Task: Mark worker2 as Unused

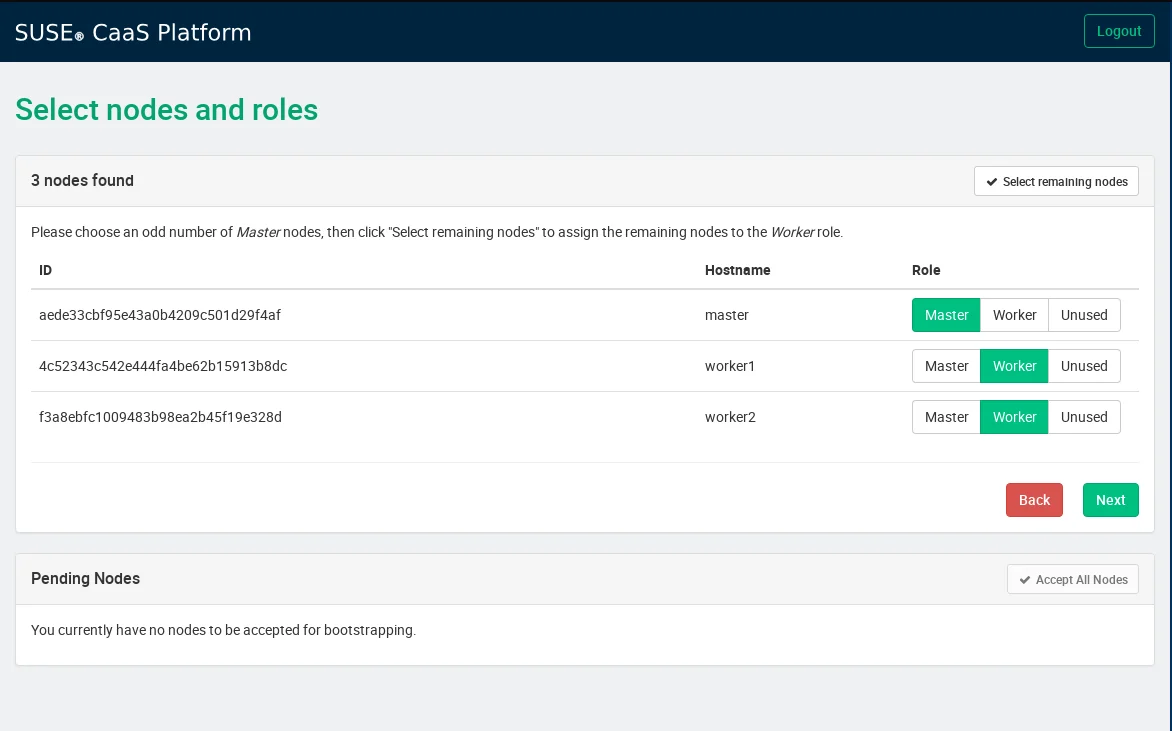Action: click(x=1084, y=417)
